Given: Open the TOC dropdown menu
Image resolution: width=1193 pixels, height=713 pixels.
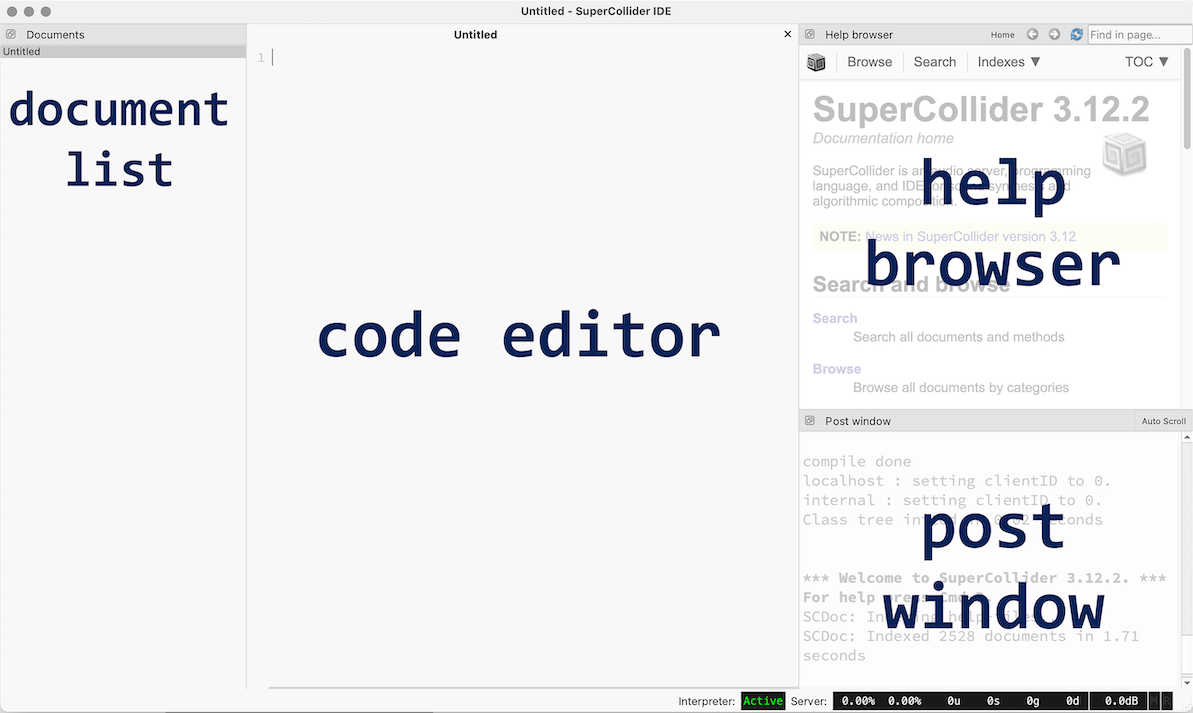Looking at the screenshot, I should click(1146, 62).
